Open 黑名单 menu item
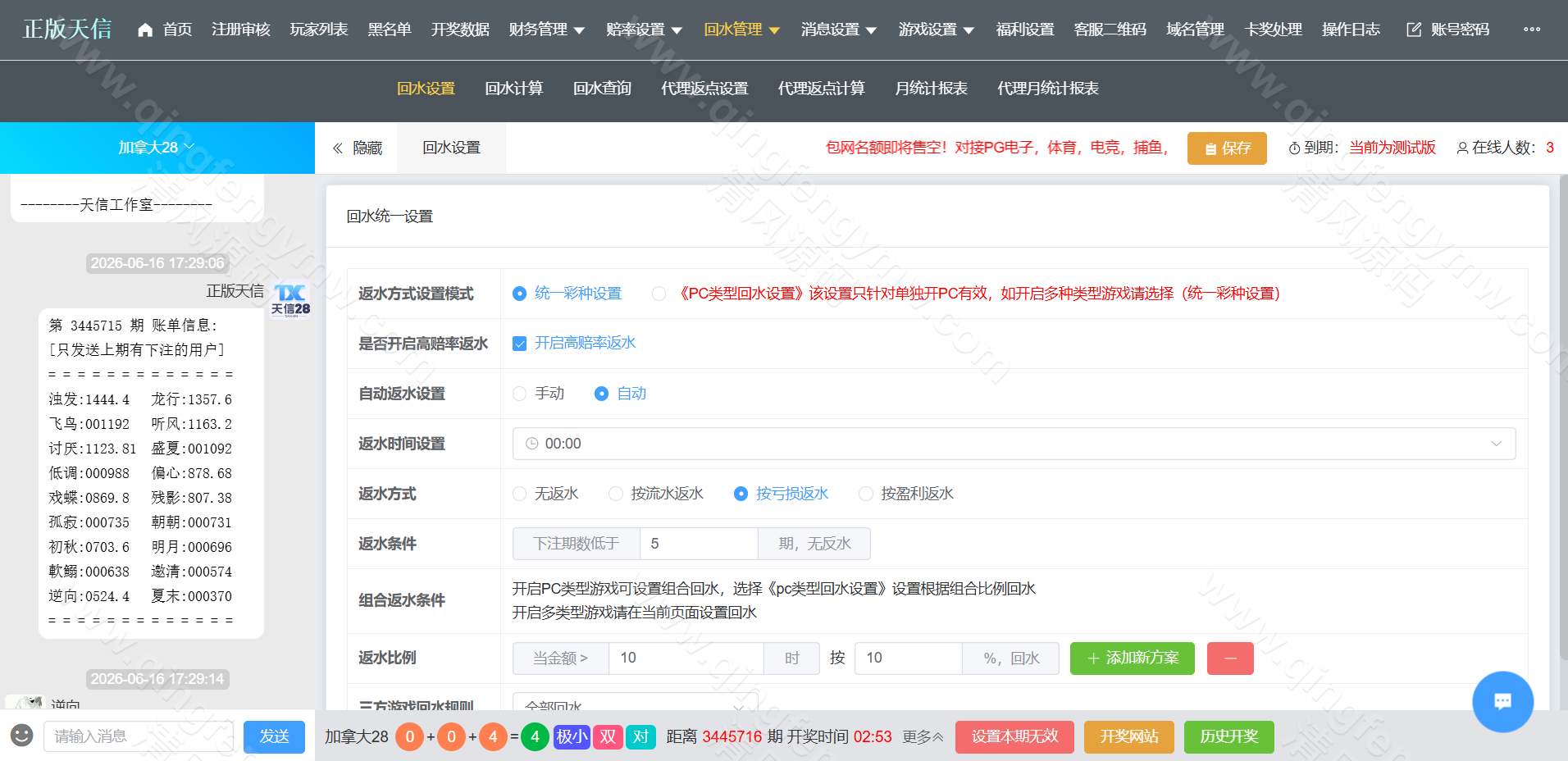 point(390,30)
